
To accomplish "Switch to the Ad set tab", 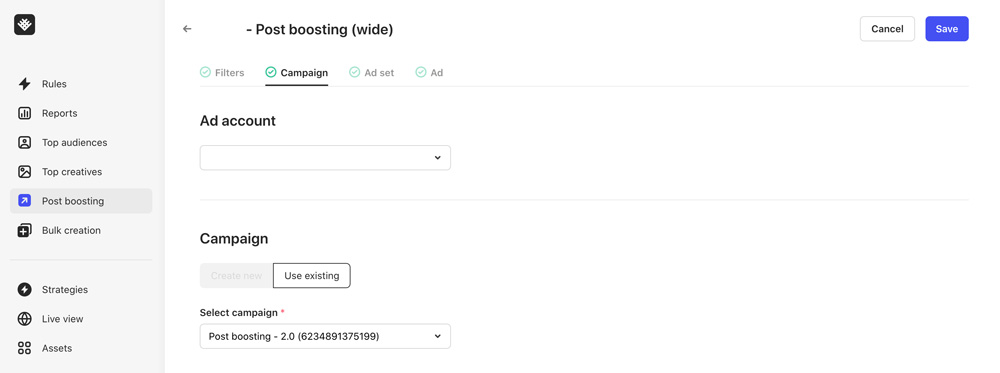I will coord(372,73).
